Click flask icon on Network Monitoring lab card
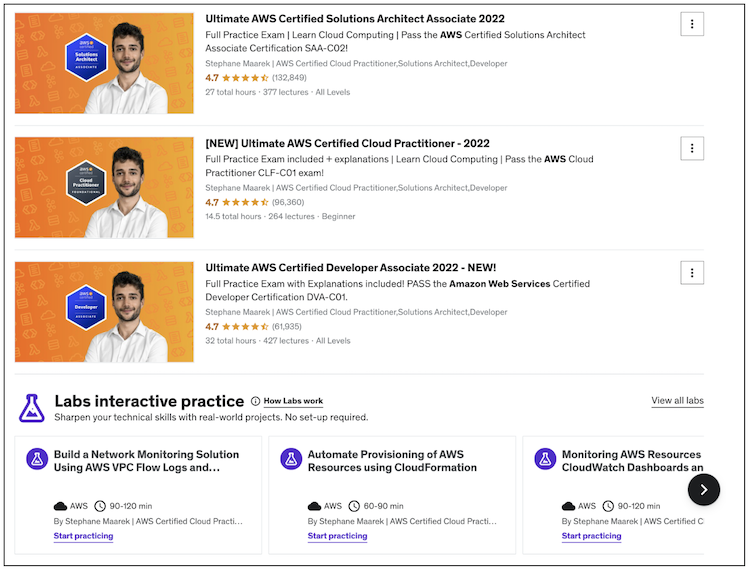Viewport: 750px width, 571px height. (x=38, y=459)
